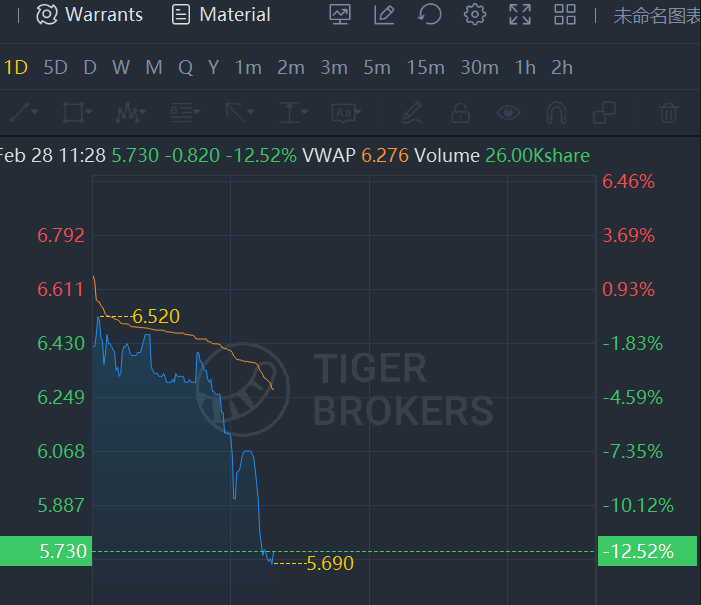Click the edit drawing pencil-square icon
The width and height of the screenshot is (701, 605).
tap(384, 15)
